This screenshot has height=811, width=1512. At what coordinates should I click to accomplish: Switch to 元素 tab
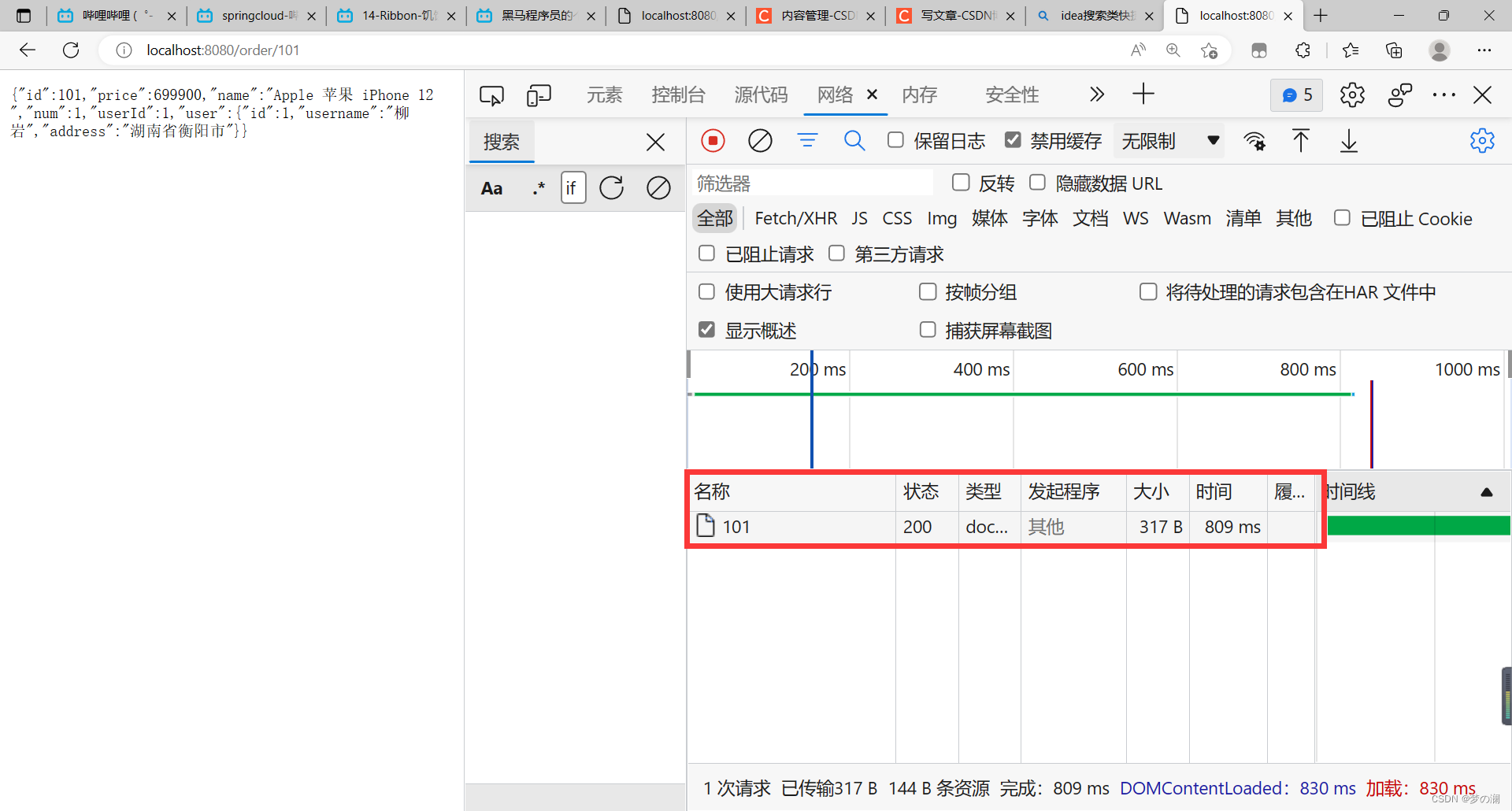tap(604, 95)
